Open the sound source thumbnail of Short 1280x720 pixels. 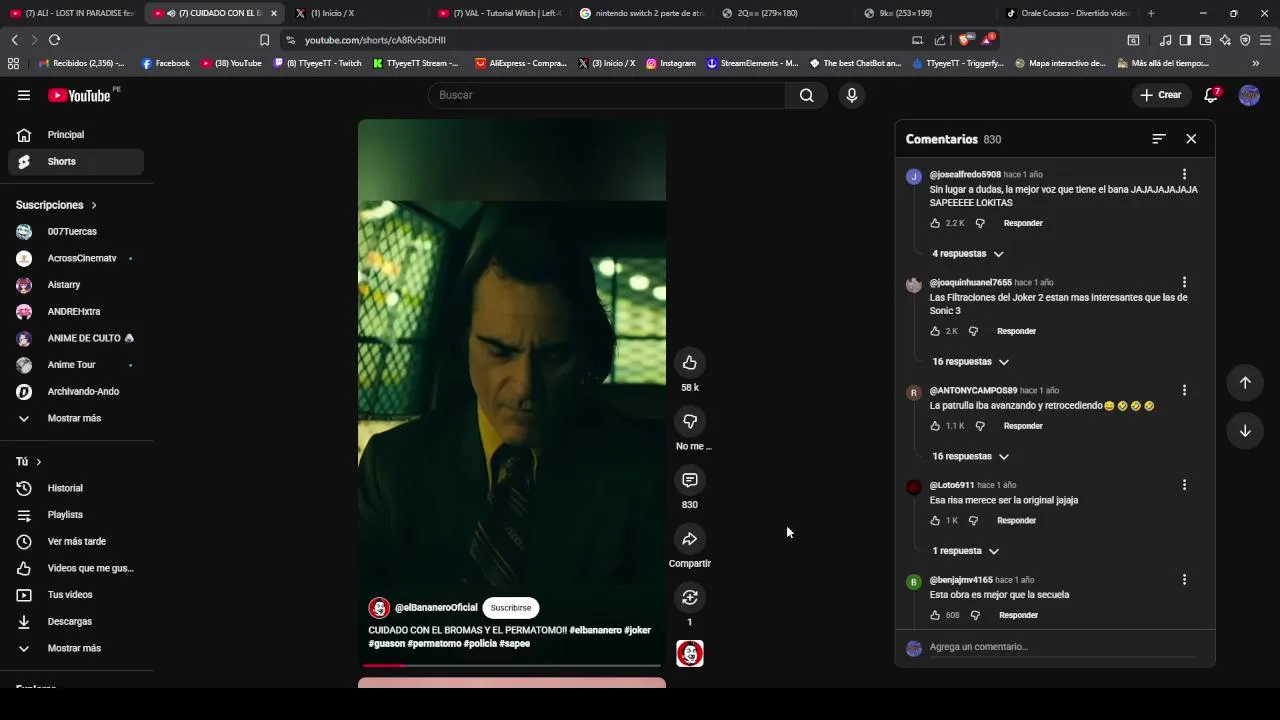coord(690,653)
